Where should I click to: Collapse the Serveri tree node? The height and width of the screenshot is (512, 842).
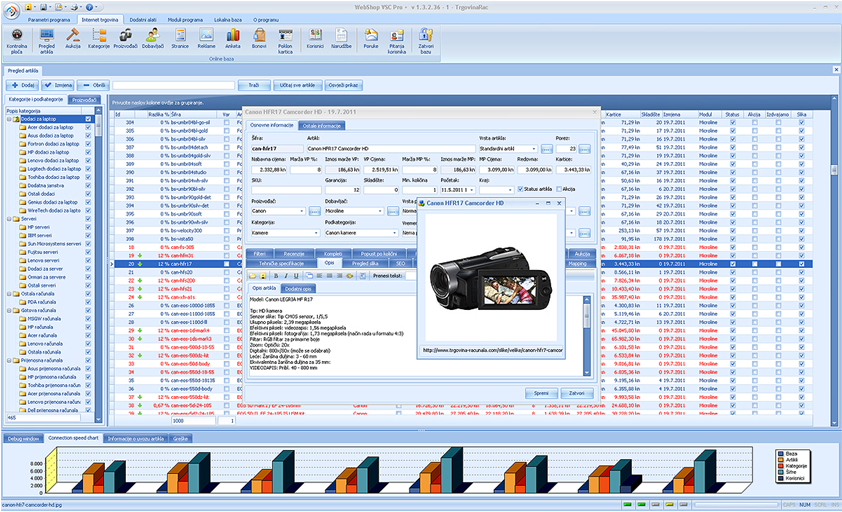pos(9,219)
